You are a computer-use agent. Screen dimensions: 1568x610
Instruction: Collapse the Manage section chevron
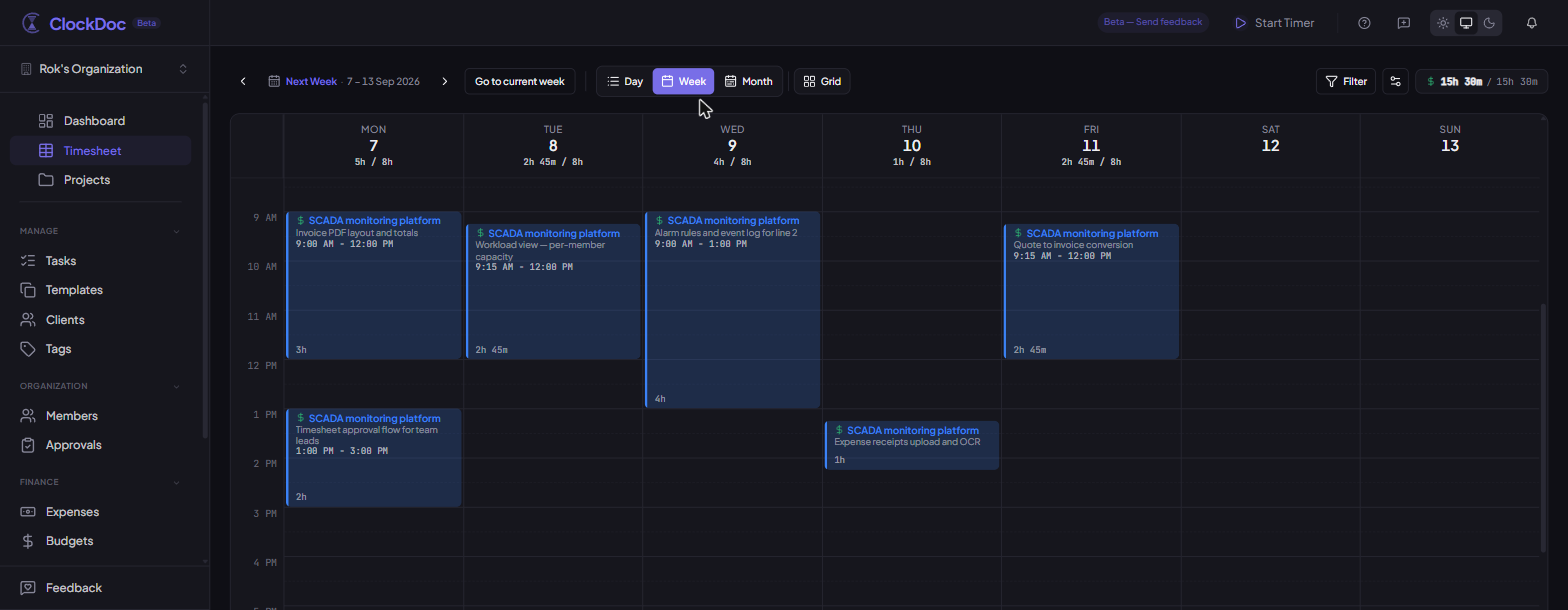[x=177, y=231]
